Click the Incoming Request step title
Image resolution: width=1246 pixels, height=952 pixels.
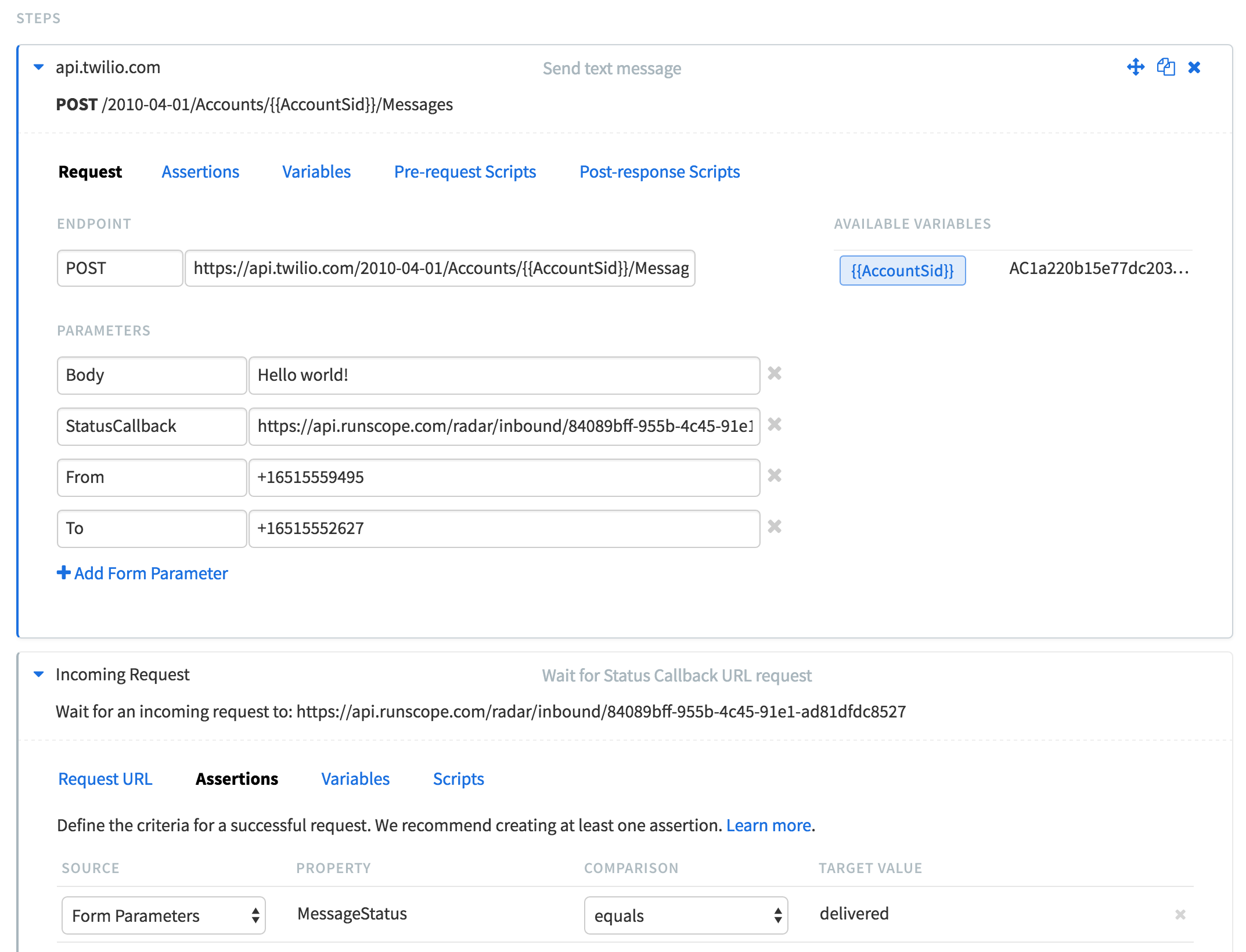(123, 675)
